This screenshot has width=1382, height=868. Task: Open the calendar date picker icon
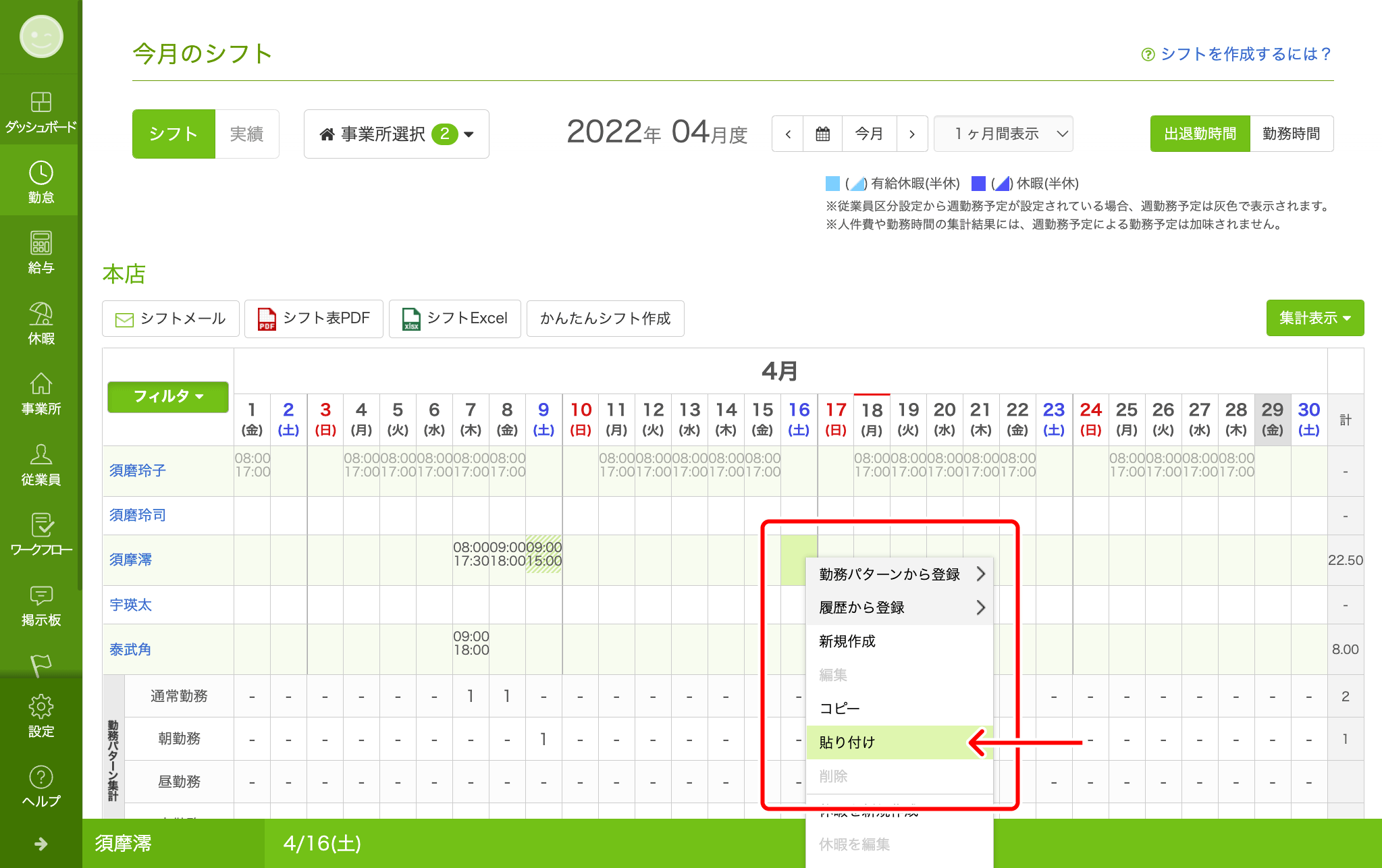coord(822,134)
